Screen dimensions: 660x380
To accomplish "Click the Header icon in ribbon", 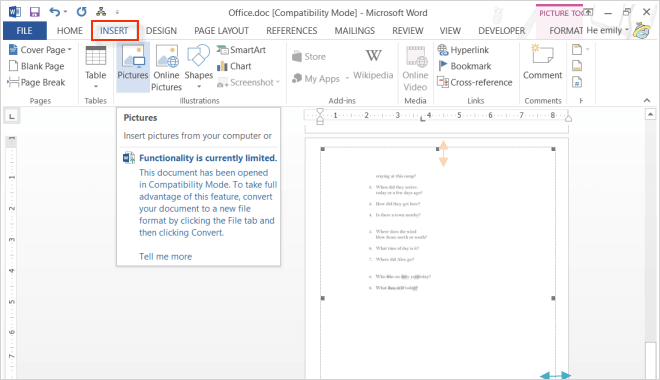I will 578,50.
